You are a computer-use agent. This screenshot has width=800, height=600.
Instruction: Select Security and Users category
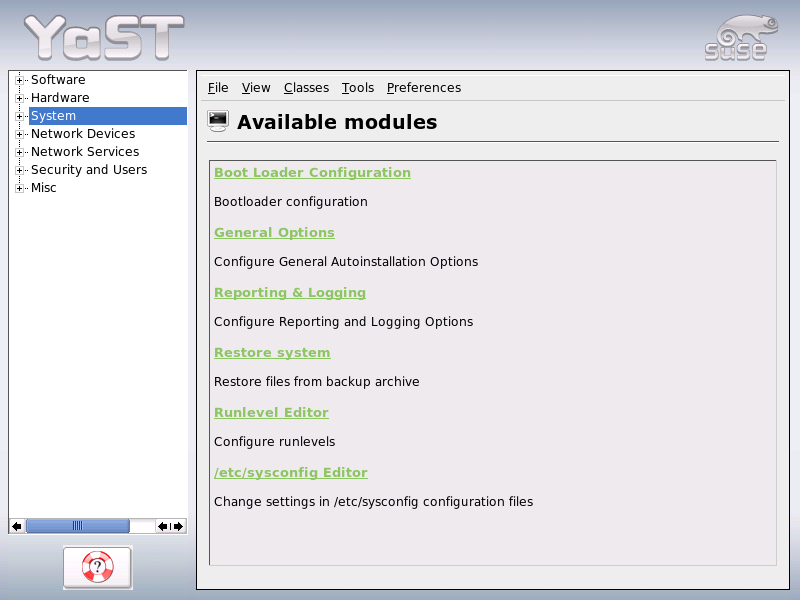click(x=89, y=169)
